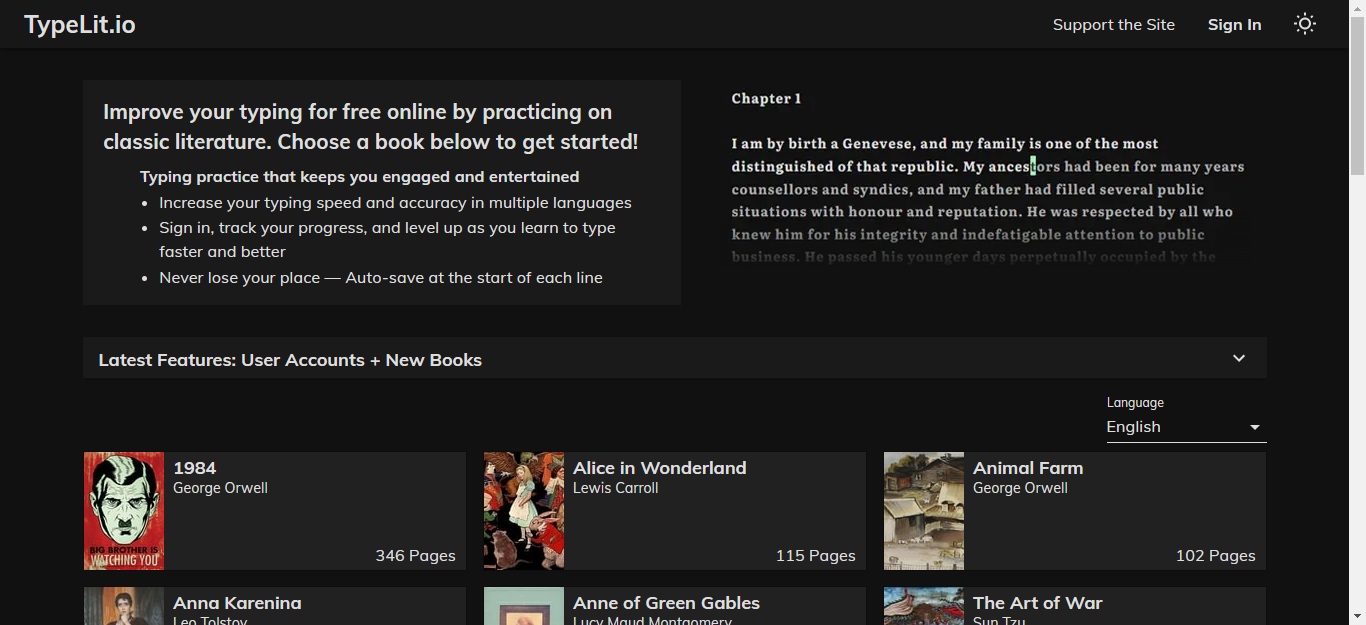The image size is (1366, 625).
Task: Open the 1984 book title
Action: (195, 468)
